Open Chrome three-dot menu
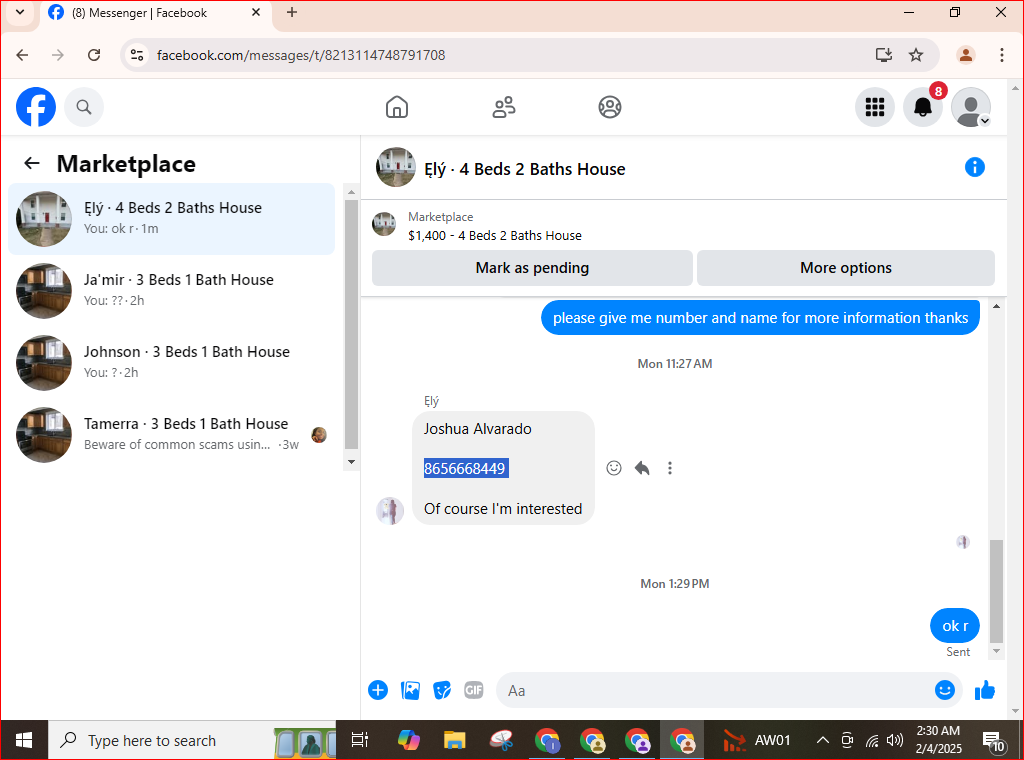 point(1001,55)
